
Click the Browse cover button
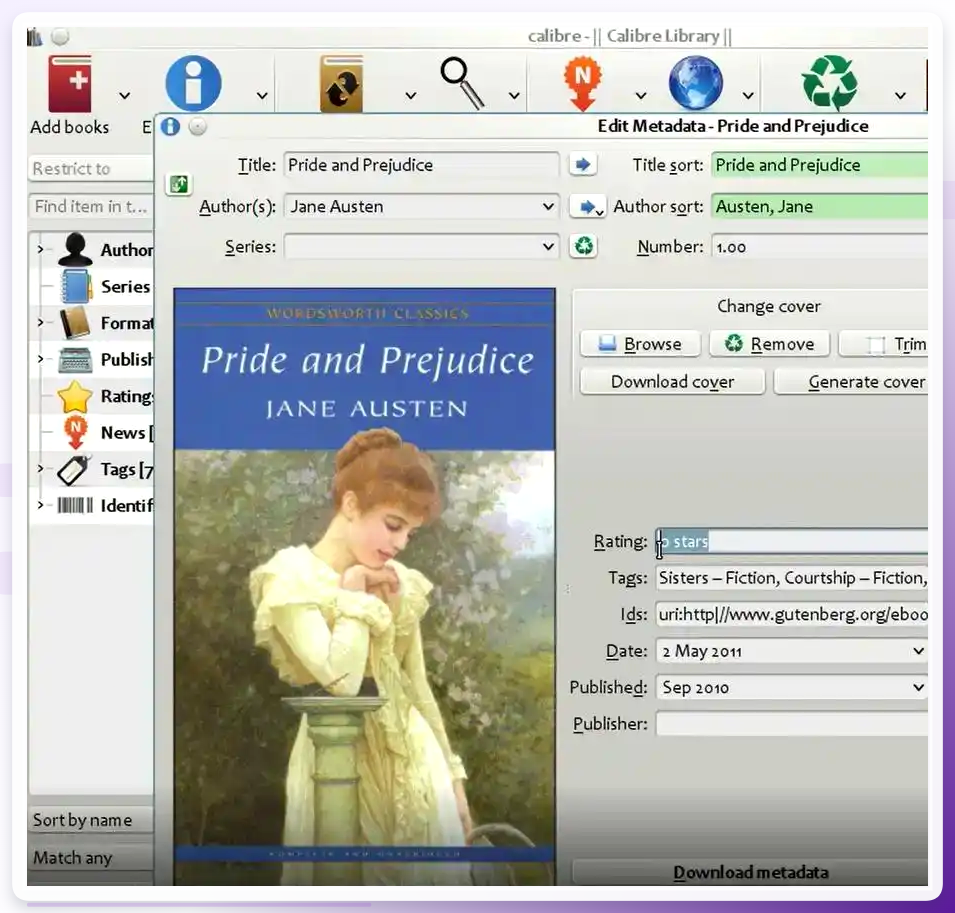(x=641, y=344)
